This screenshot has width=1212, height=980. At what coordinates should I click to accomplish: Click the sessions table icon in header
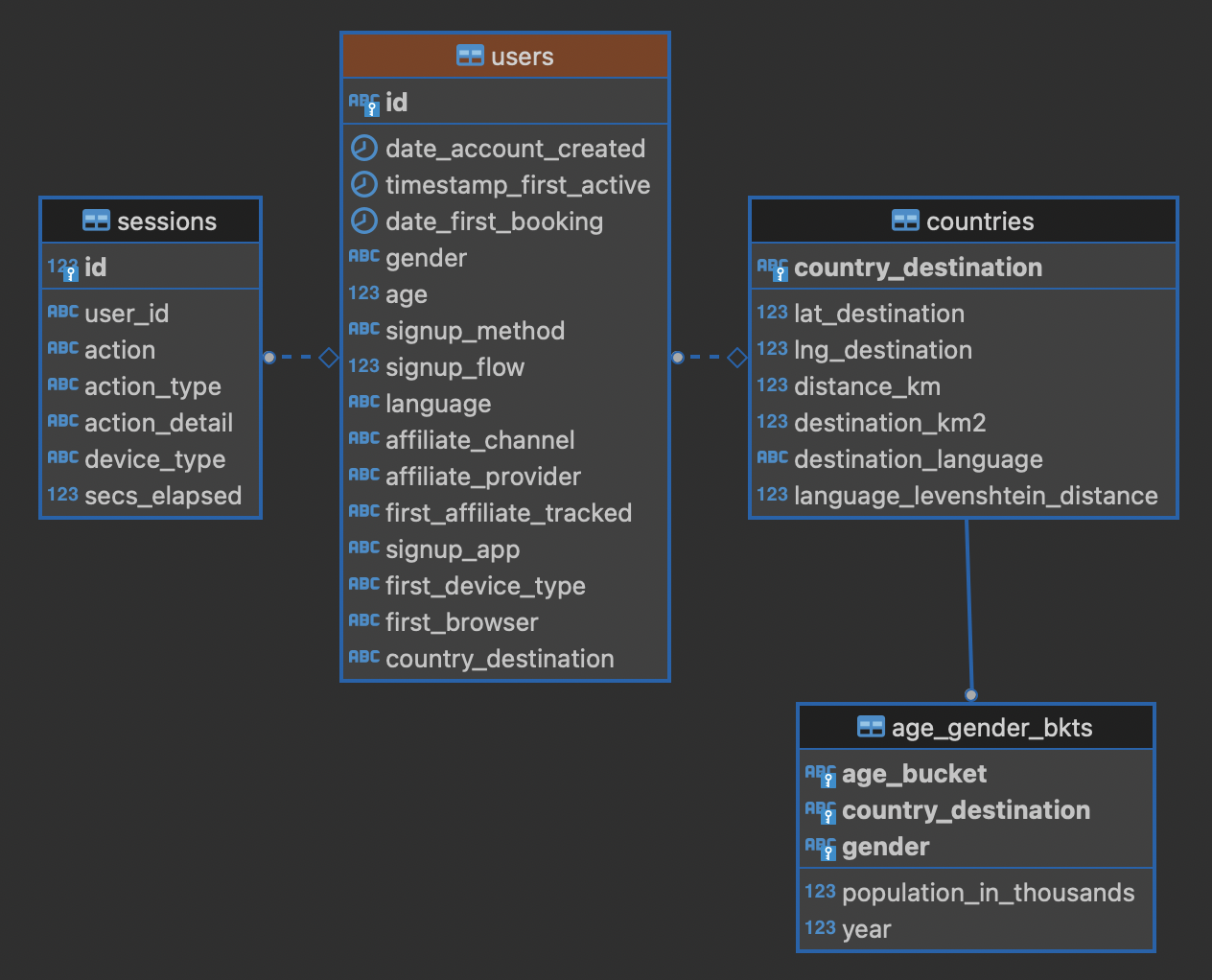point(96,221)
